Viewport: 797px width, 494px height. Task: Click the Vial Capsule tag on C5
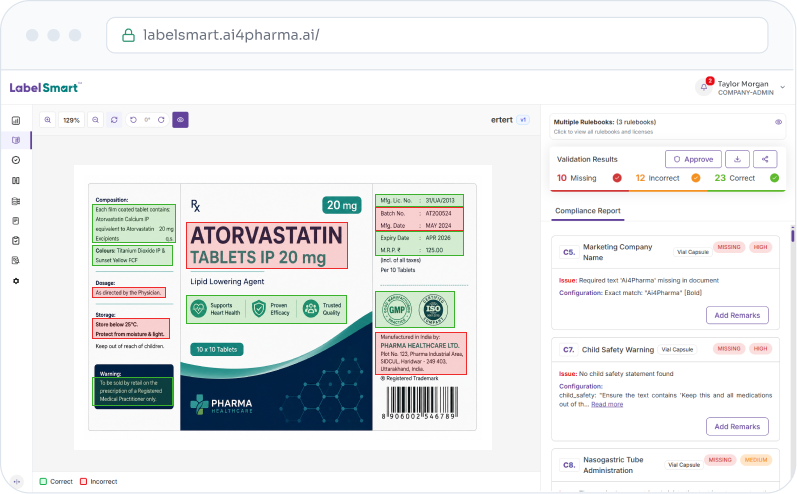[693, 252]
